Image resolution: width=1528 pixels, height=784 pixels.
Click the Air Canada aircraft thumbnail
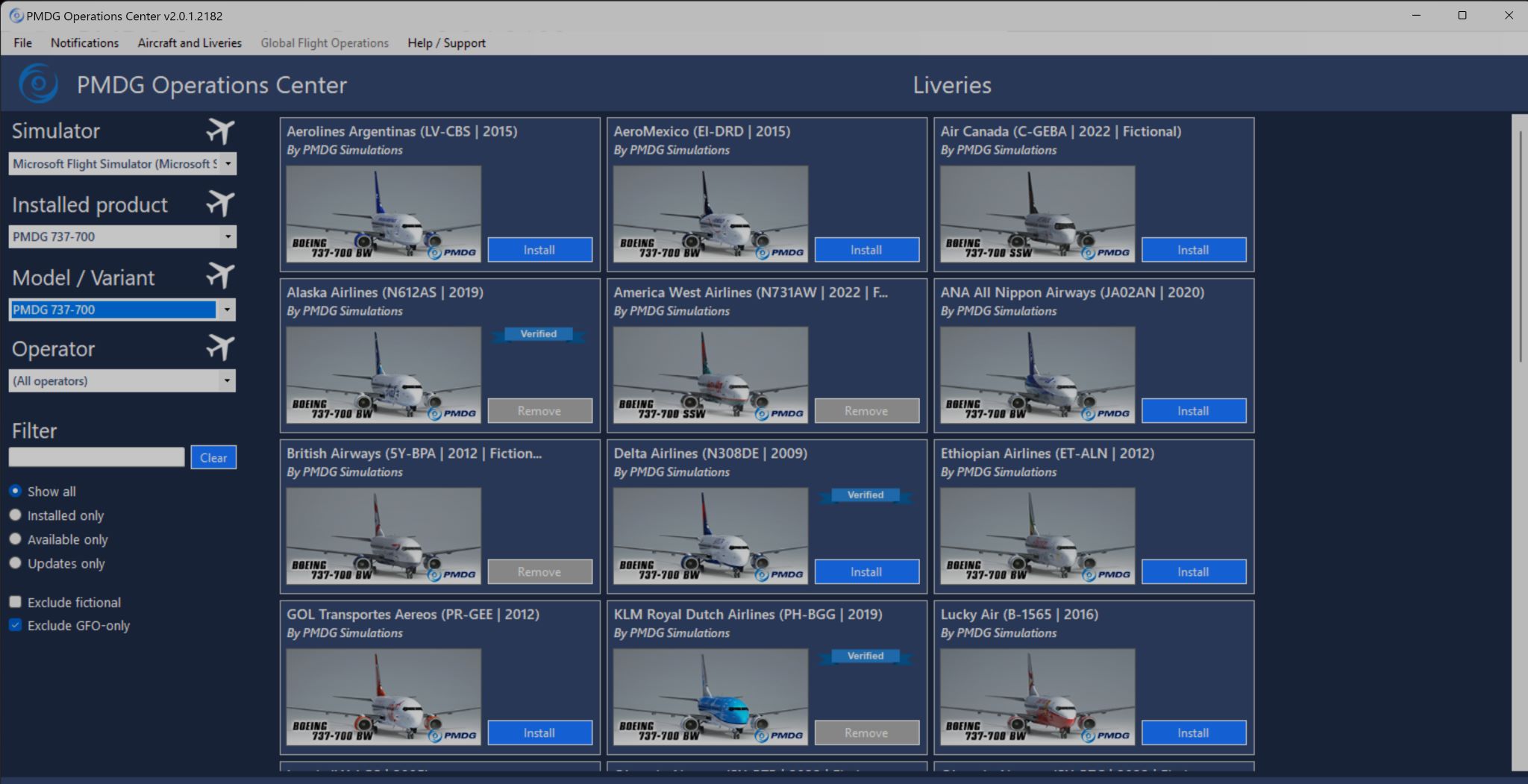coord(1037,213)
